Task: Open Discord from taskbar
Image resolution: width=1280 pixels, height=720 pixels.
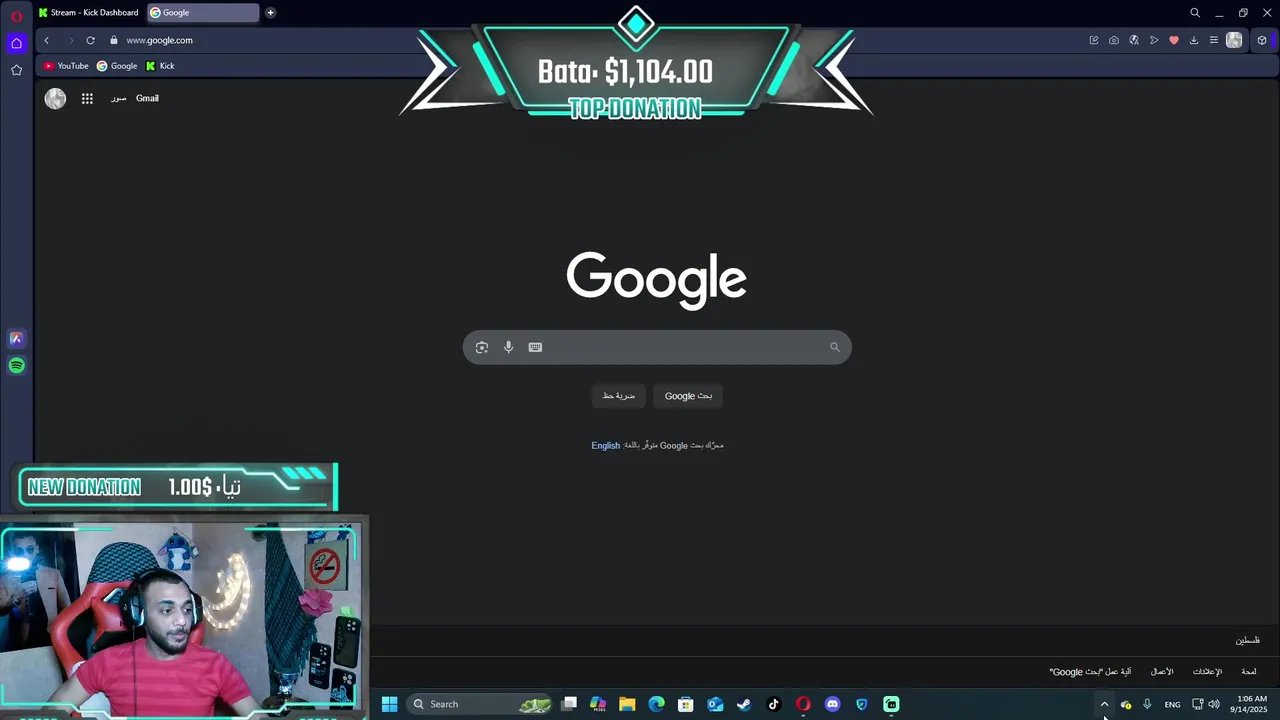Action: point(832,704)
